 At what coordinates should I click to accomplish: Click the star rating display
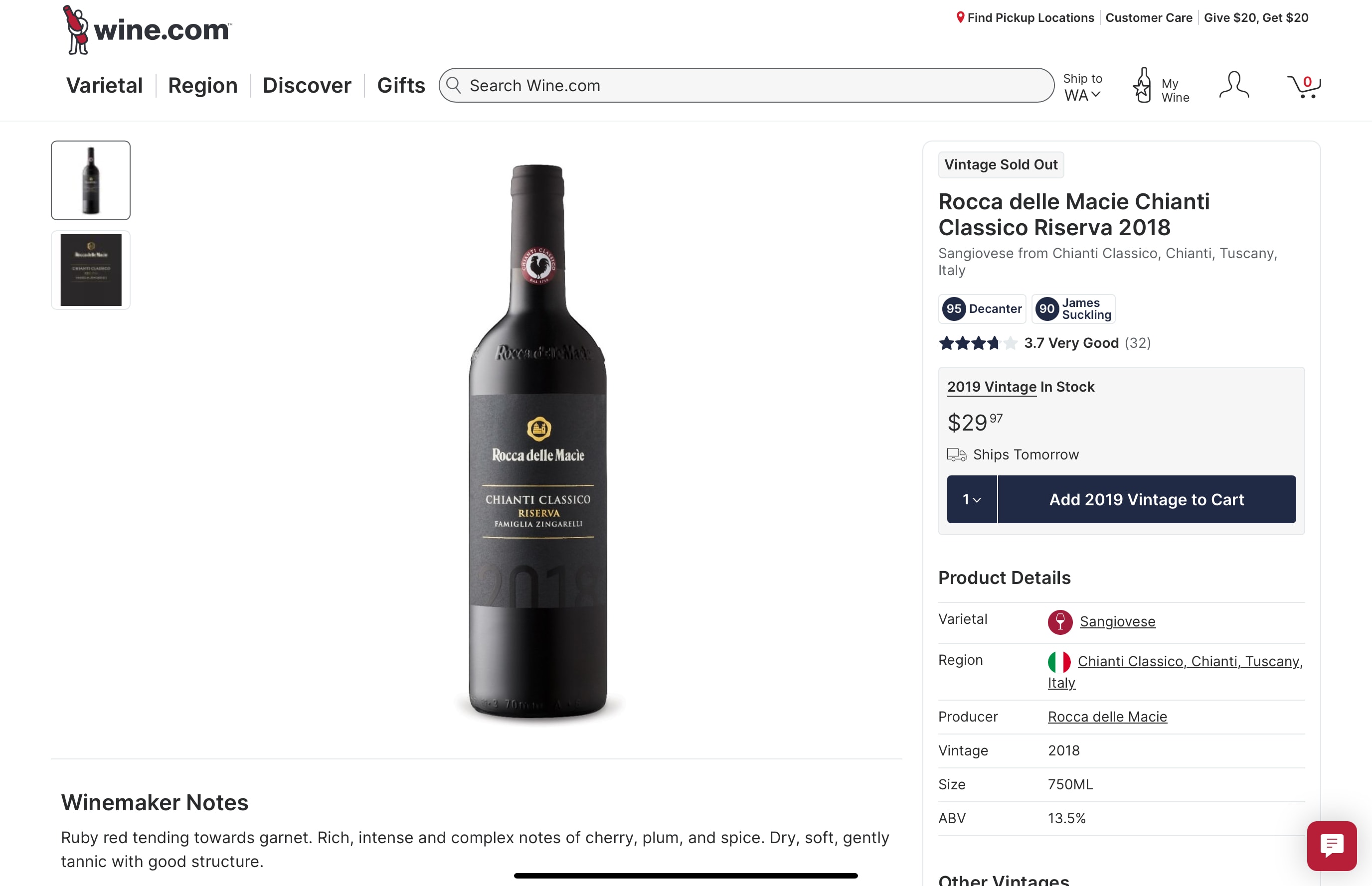tap(977, 343)
